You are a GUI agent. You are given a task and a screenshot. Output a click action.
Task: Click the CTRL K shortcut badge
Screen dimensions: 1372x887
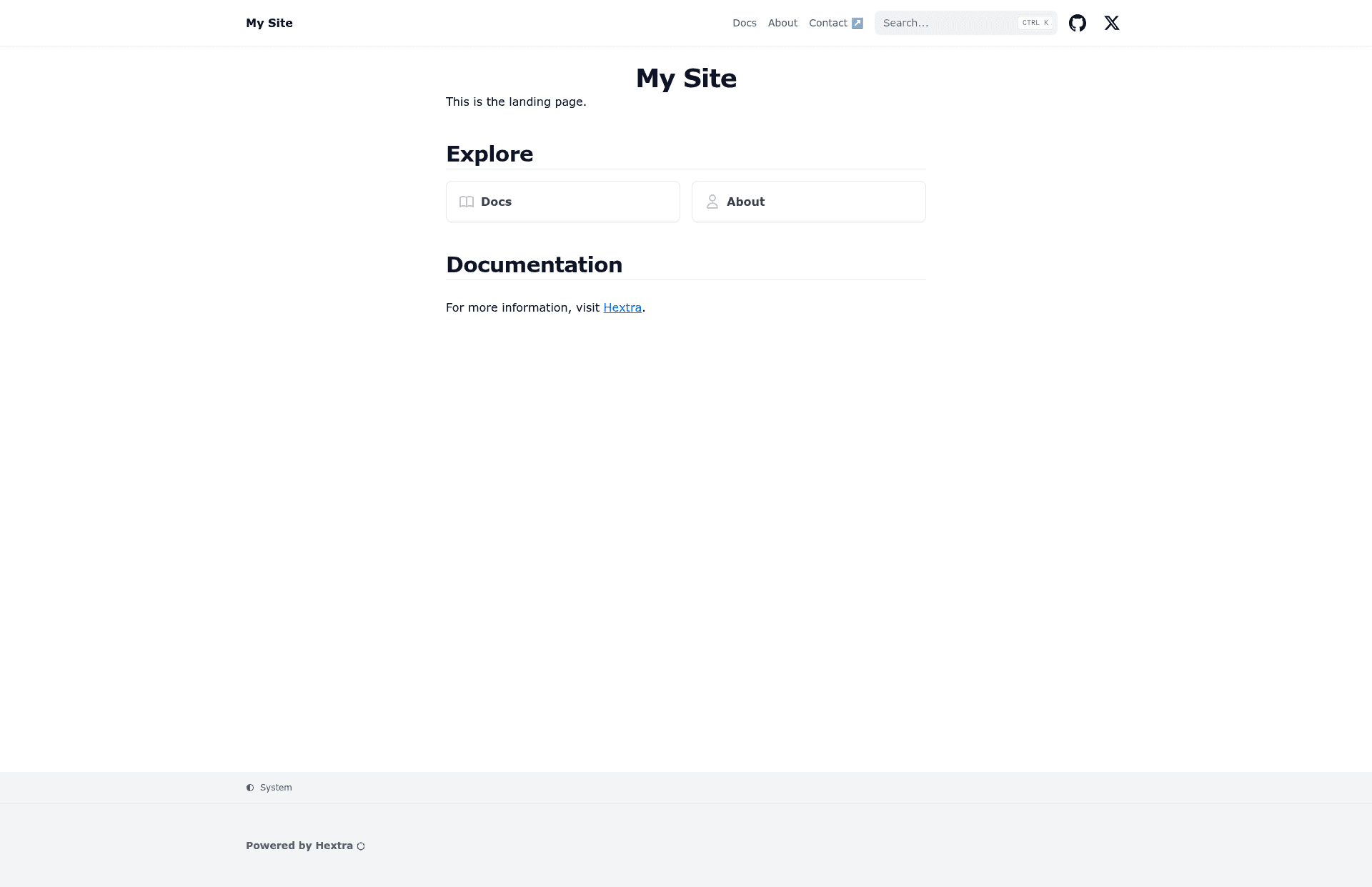pyautogui.click(x=1035, y=23)
